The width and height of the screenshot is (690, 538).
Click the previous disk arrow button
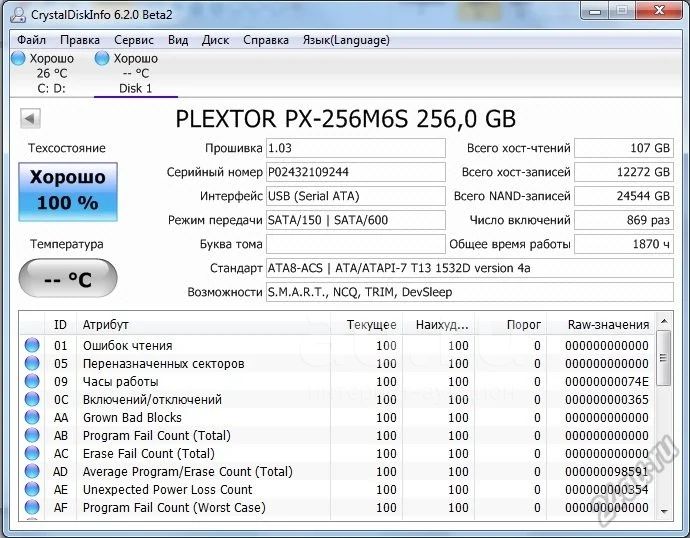(x=30, y=118)
